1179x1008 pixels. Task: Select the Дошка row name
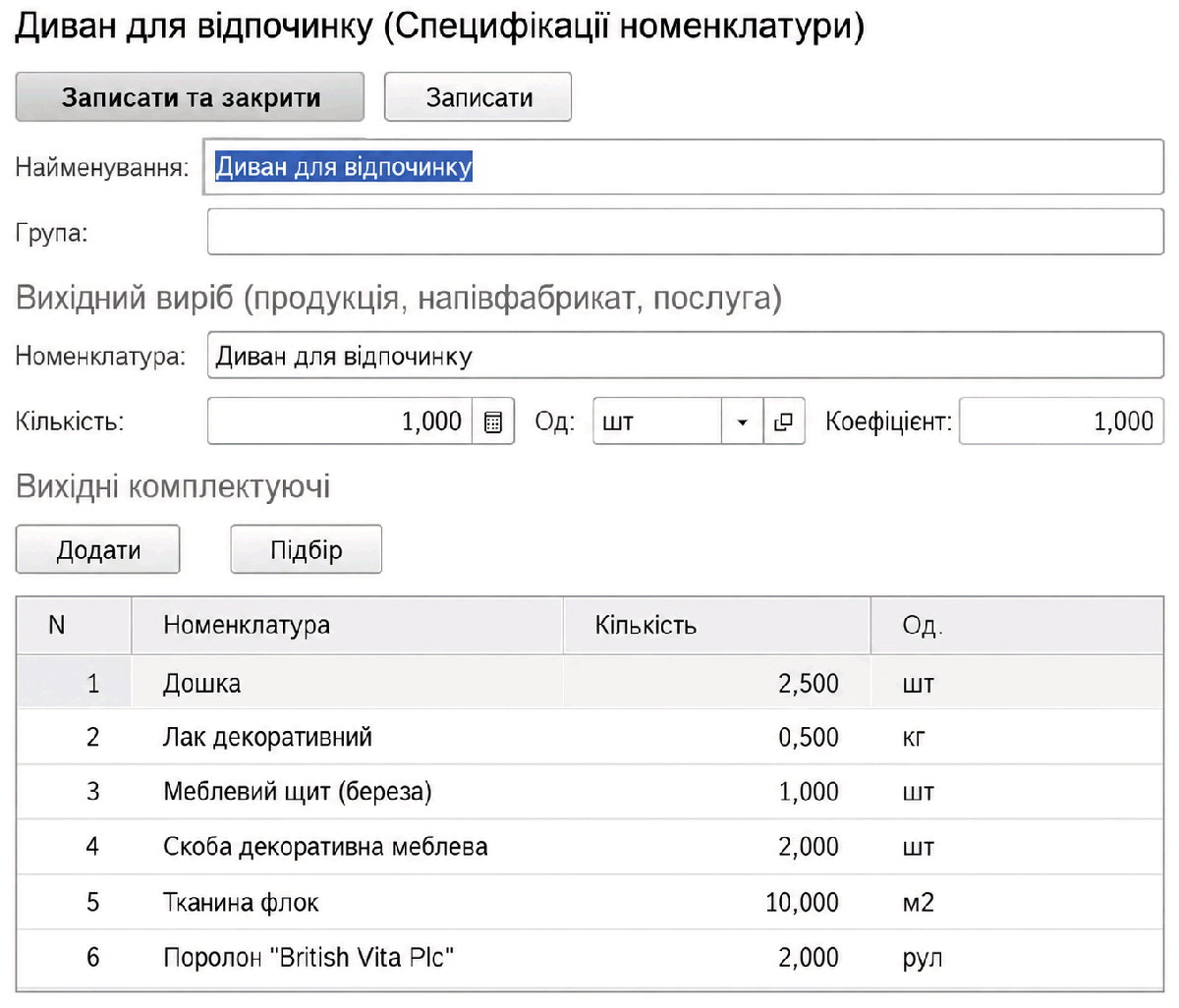pyautogui.click(x=201, y=683)
